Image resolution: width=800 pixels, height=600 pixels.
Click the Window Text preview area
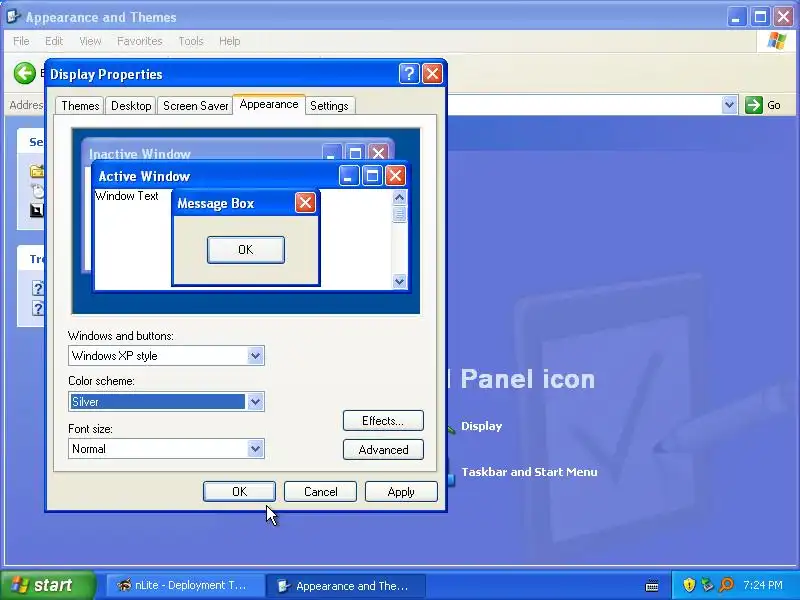click(127, 196)
